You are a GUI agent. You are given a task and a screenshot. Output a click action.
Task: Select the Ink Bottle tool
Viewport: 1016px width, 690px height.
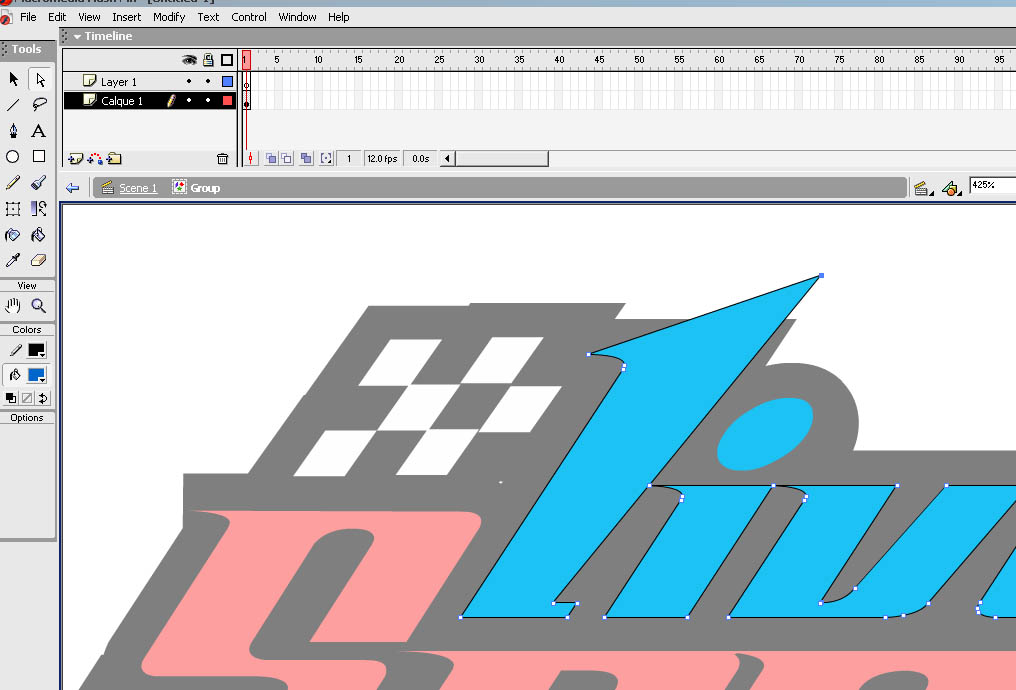coord(12,235)
